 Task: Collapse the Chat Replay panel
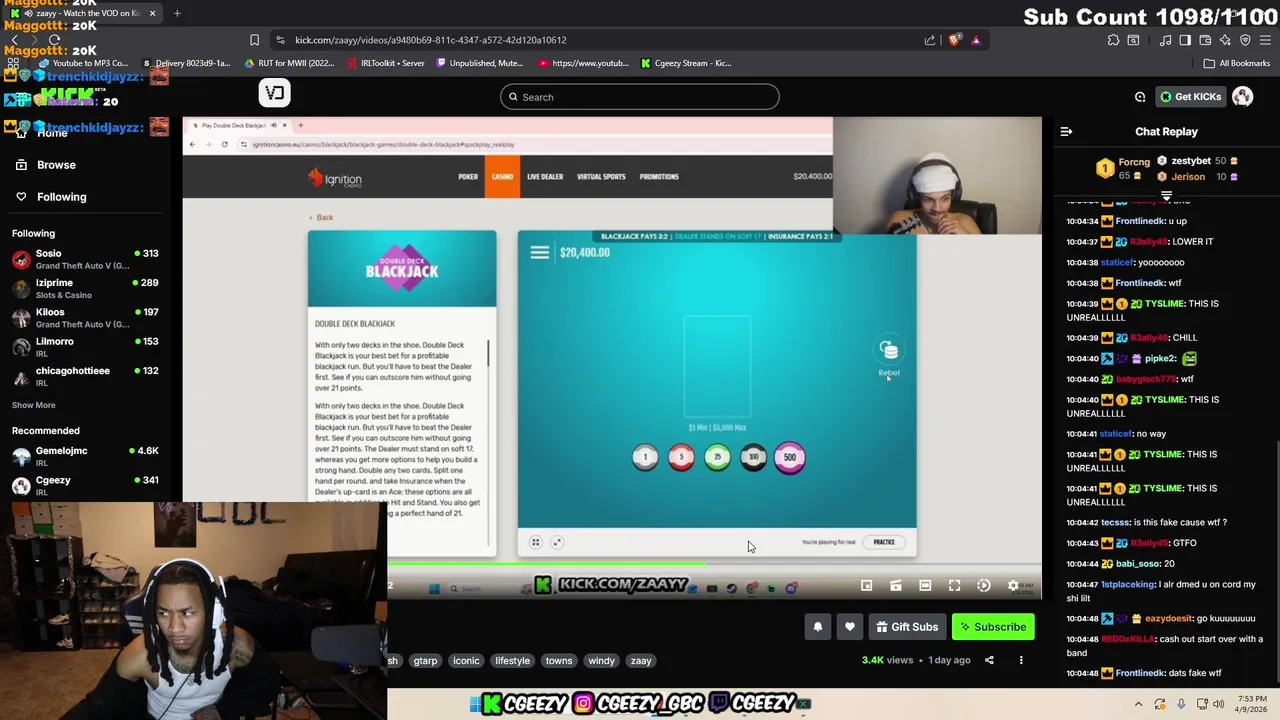[x=1066, y=131]
